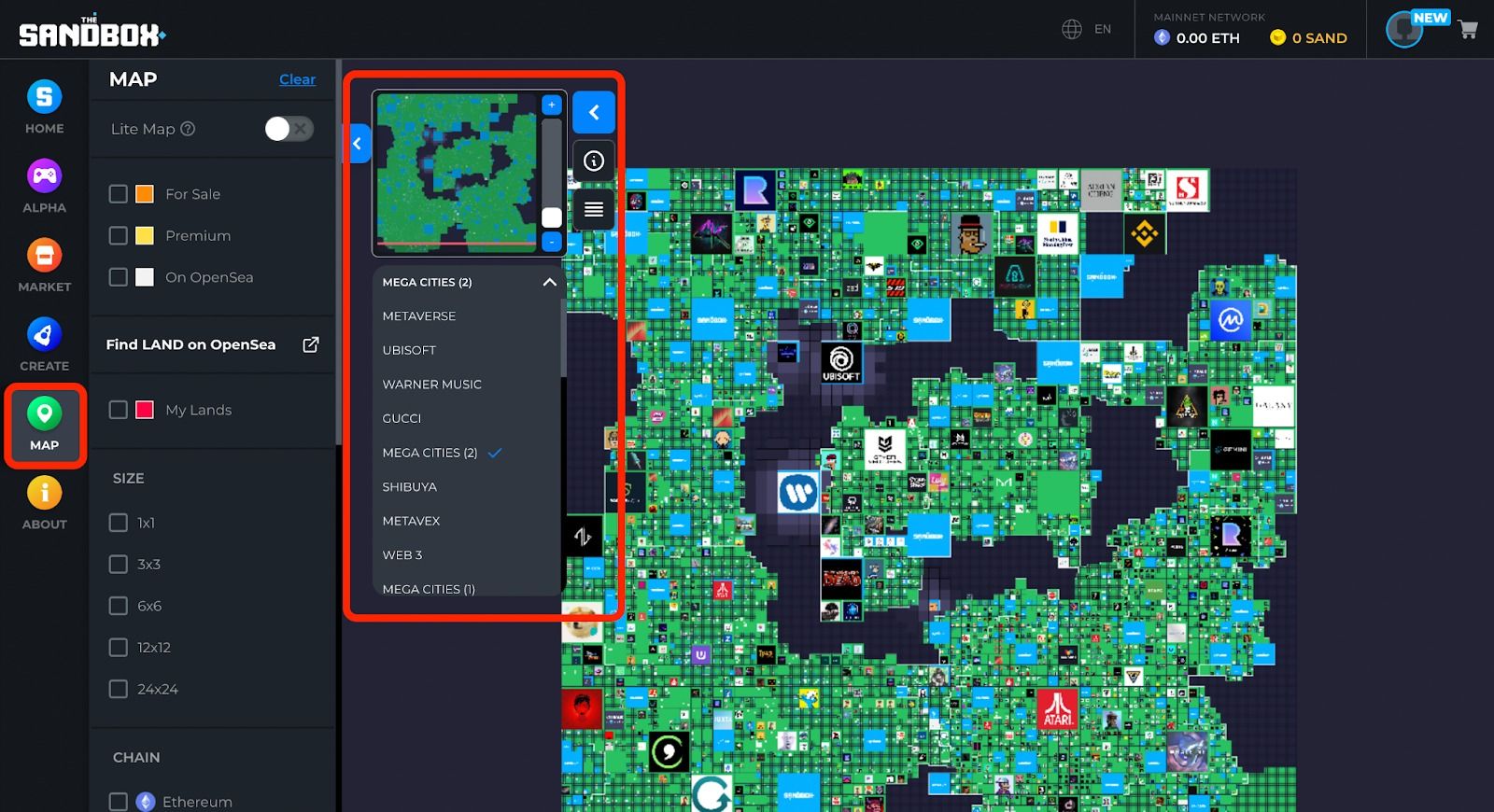Select SHIBUYA in the dropdown list
The height and width of the screenshot is (812, 1494).
(409, 487)
